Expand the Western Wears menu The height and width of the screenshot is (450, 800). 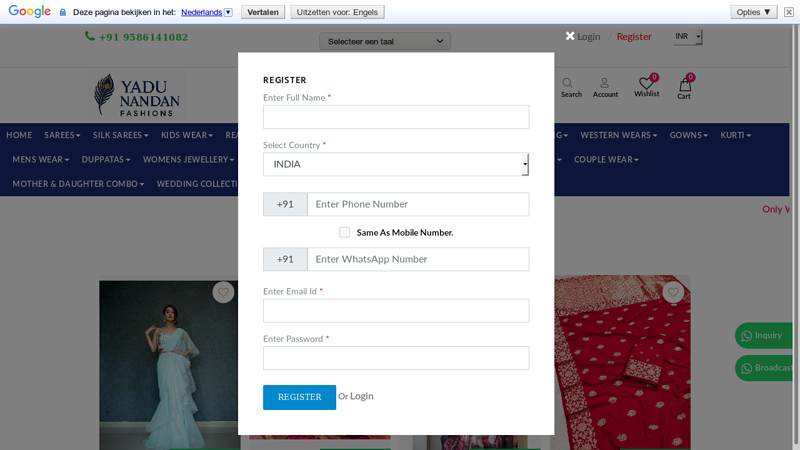pos(618,135)
